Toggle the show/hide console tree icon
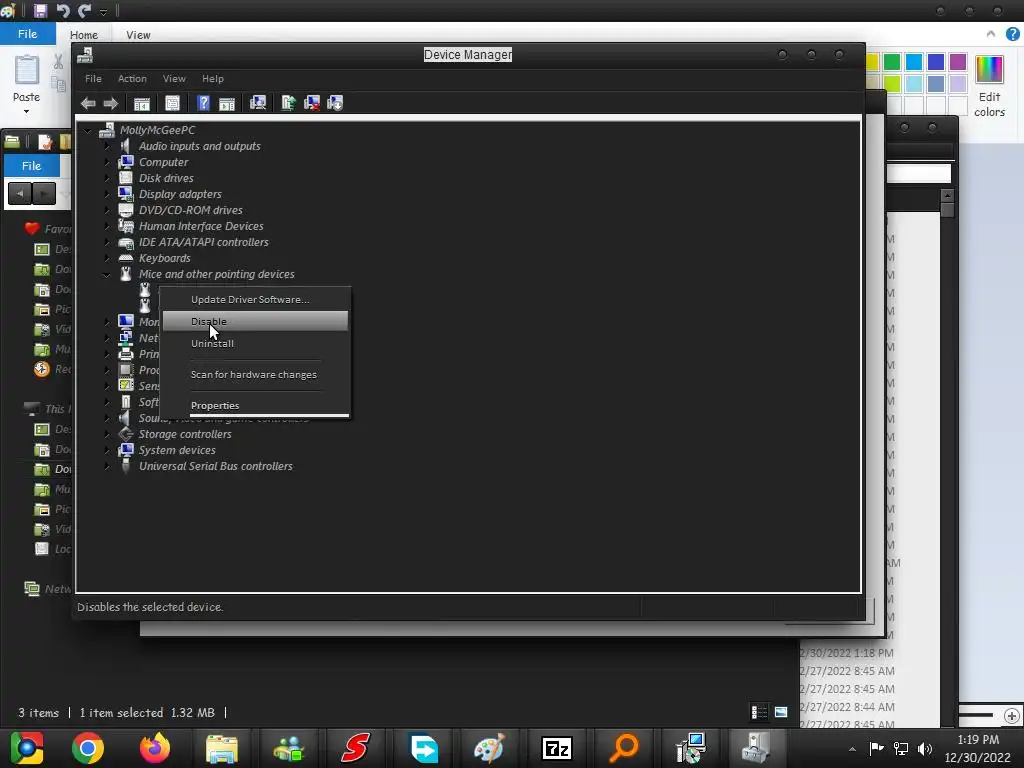 click(142, 103)
